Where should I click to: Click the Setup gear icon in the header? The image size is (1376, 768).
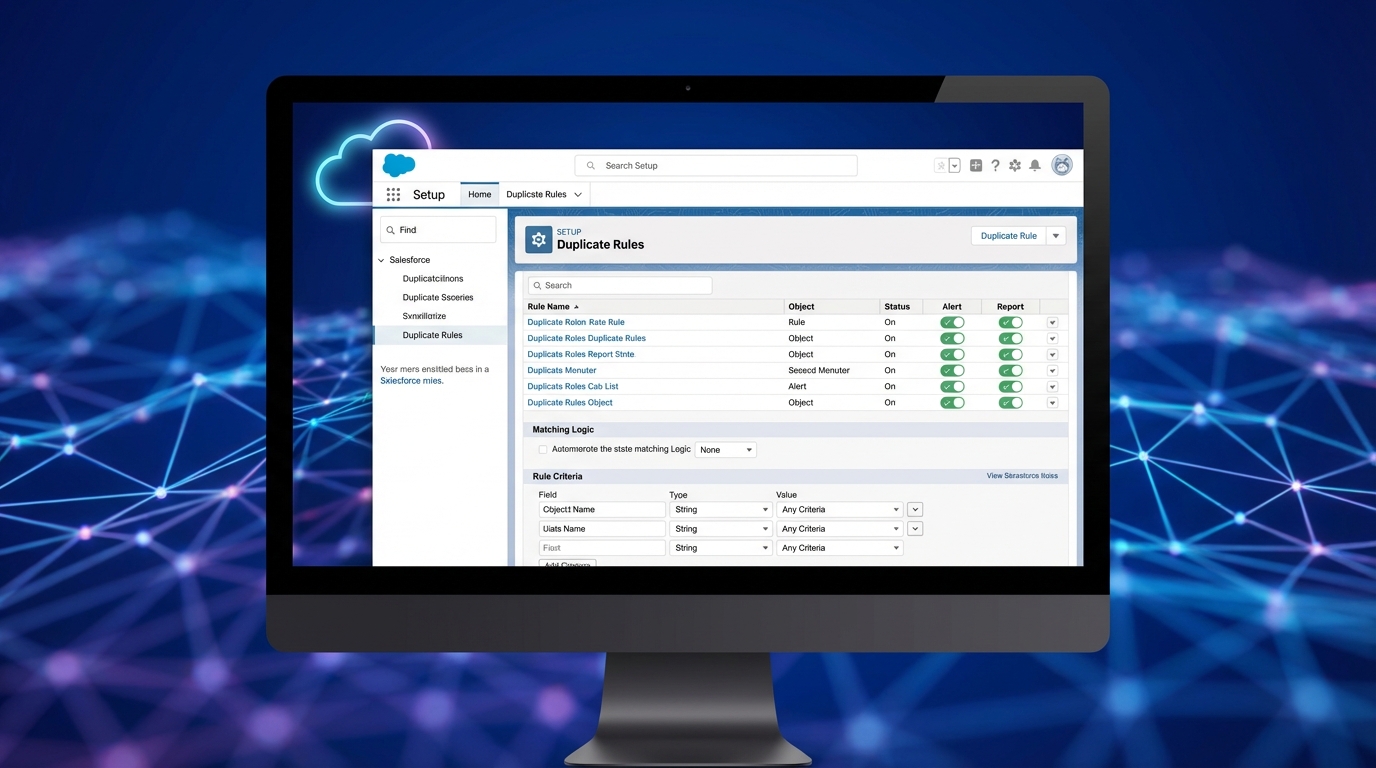click(1015, 165)
